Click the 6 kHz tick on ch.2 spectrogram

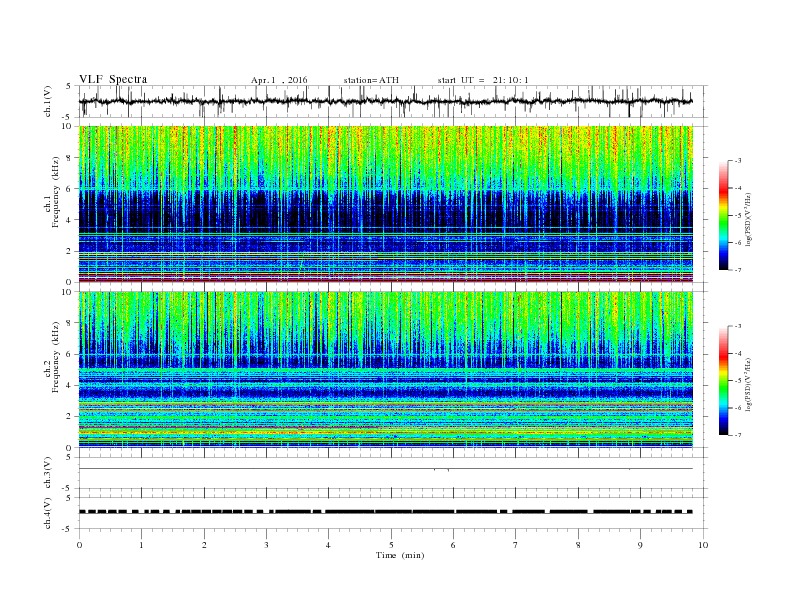click(x=69, y=354)
